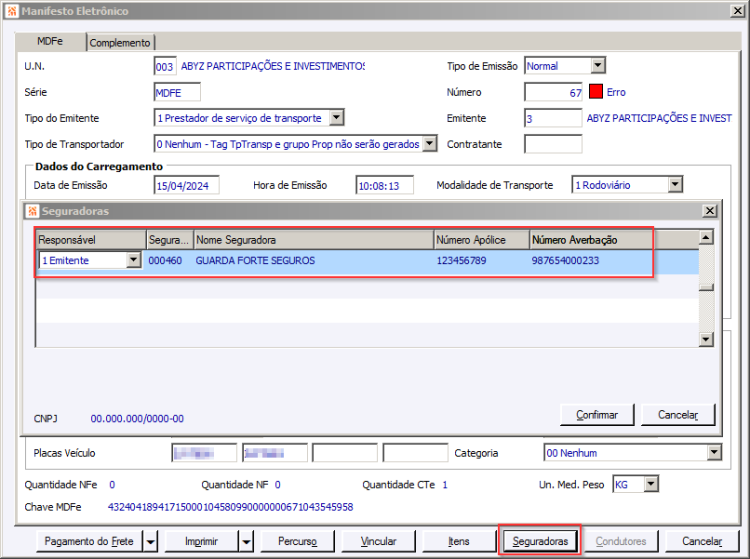The width and height of the screenshot is (750, 559).
Task: Click the Data de Emissão field
Action: click(x=187, y=186)
